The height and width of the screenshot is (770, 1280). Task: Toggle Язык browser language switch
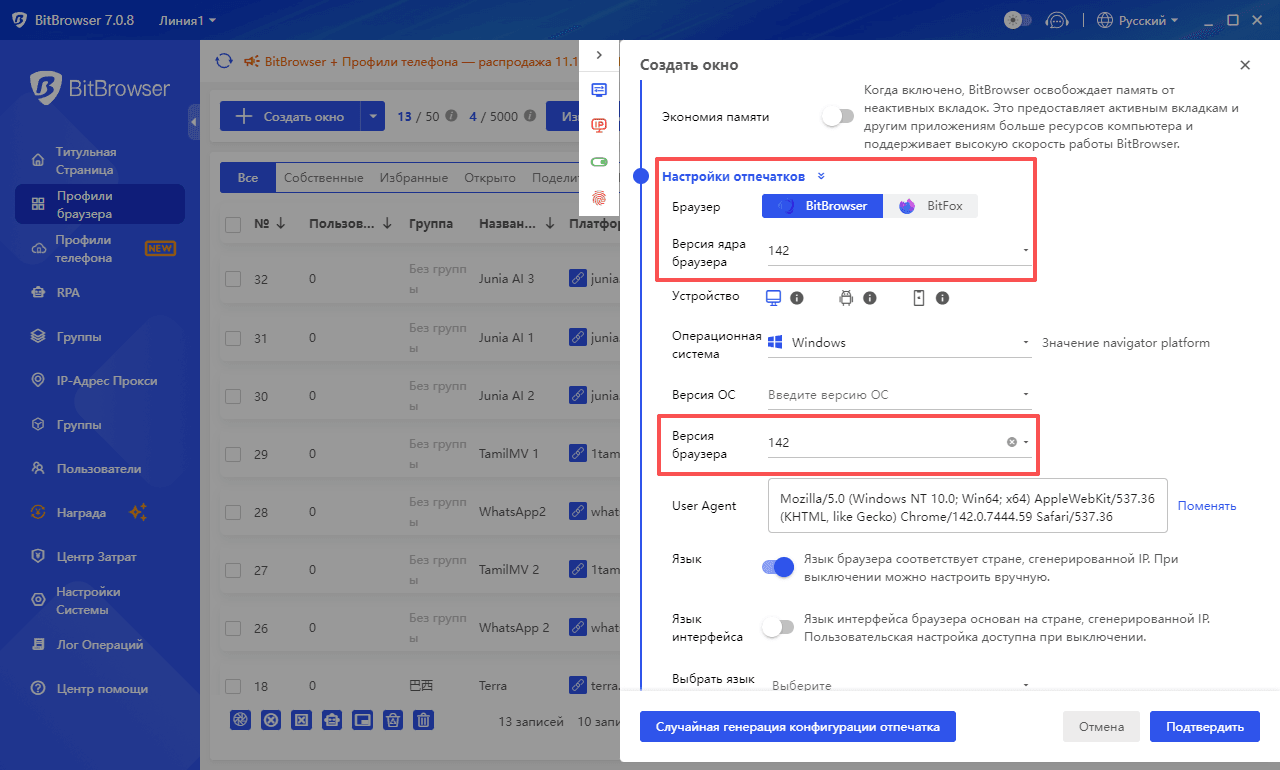[778, 567]
